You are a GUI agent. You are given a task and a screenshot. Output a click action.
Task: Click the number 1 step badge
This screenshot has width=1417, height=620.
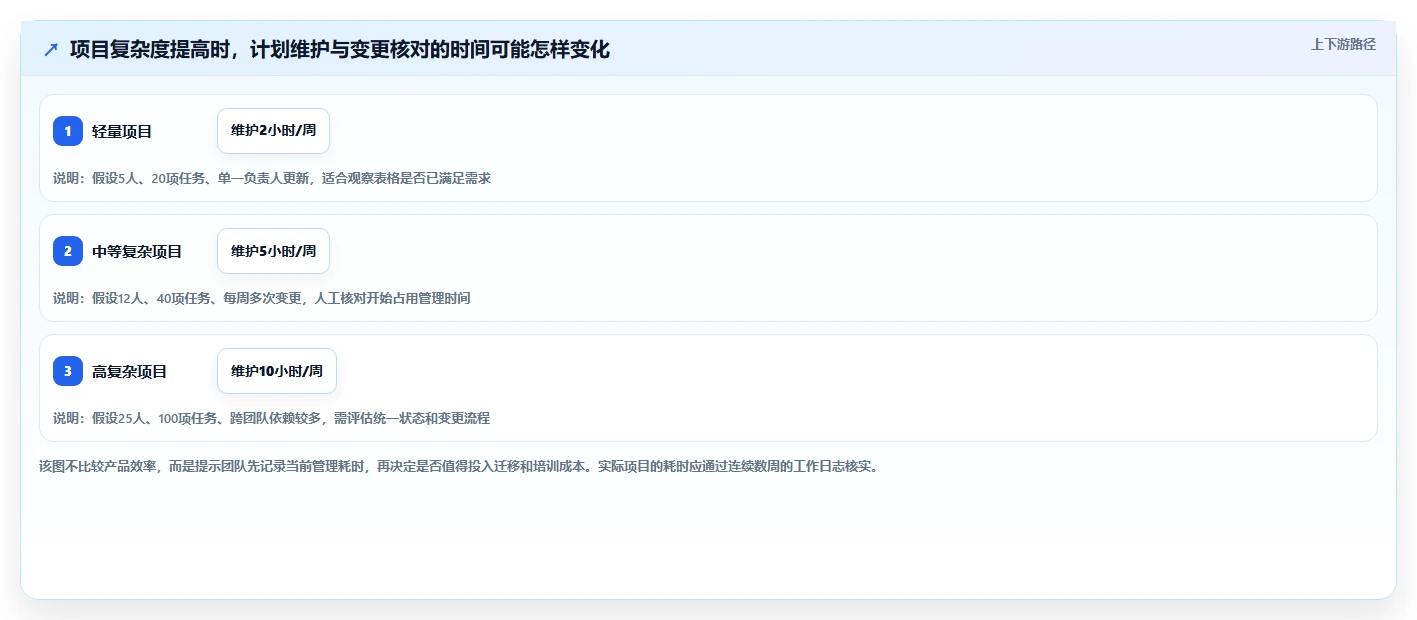(68, 131)
